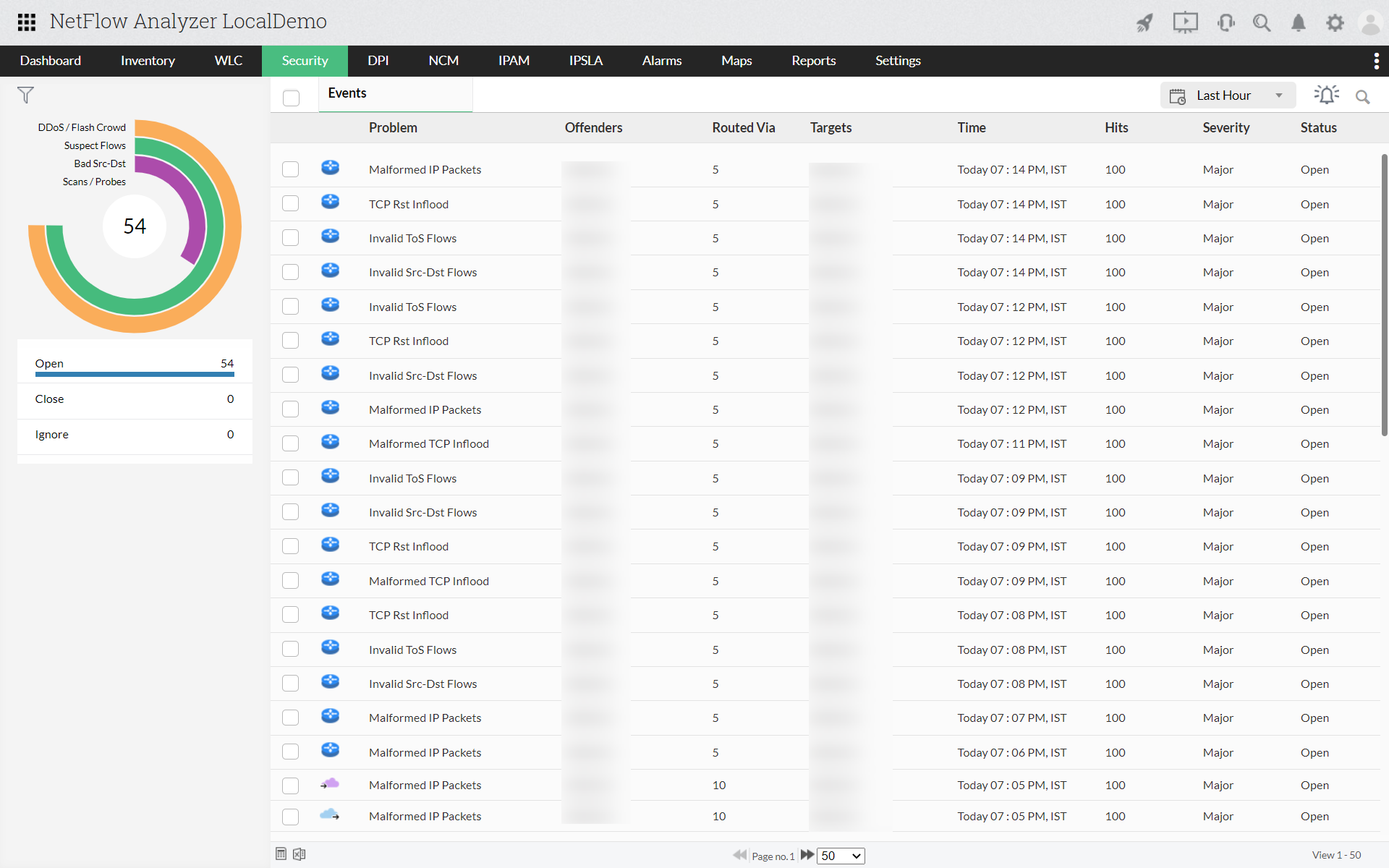Click Open status link on first event row
The image size is (1389, 868).
[1313, 169]
